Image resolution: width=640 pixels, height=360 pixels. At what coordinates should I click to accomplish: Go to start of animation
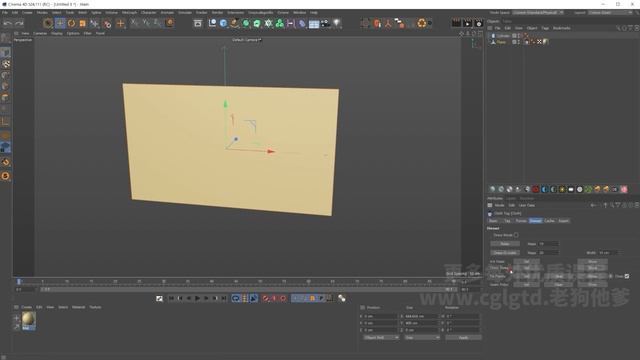171,298
